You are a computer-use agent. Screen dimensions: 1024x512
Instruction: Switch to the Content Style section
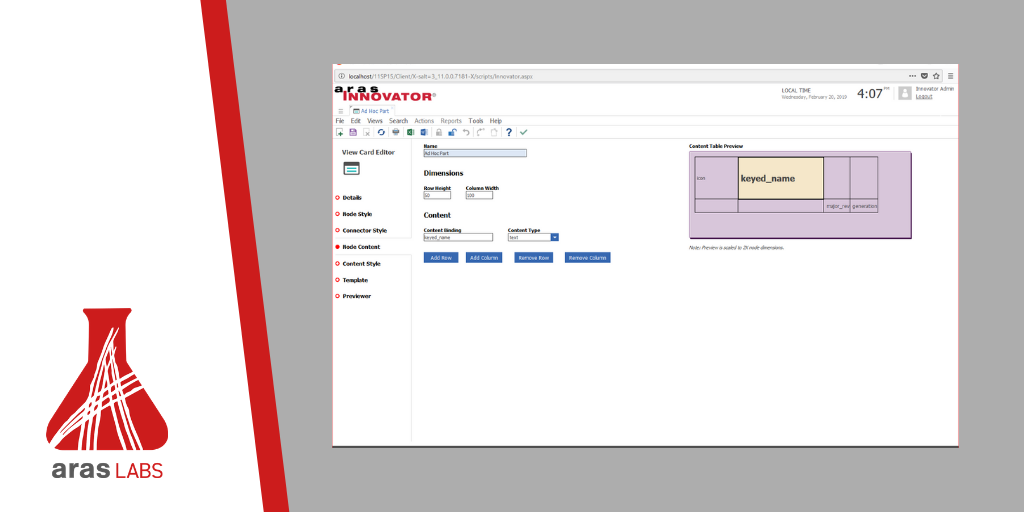(x=361, y=264)
